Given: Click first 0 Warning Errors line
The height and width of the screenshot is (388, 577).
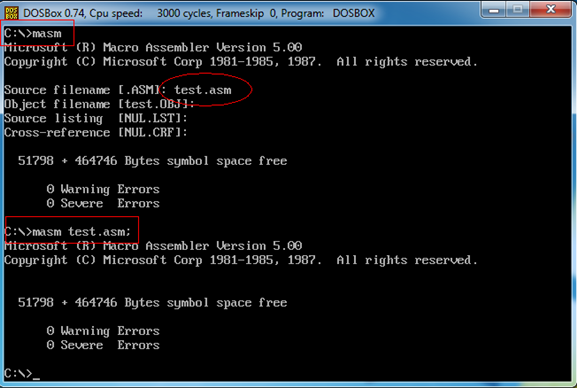Looking at the screenshot, I should 103,189.
